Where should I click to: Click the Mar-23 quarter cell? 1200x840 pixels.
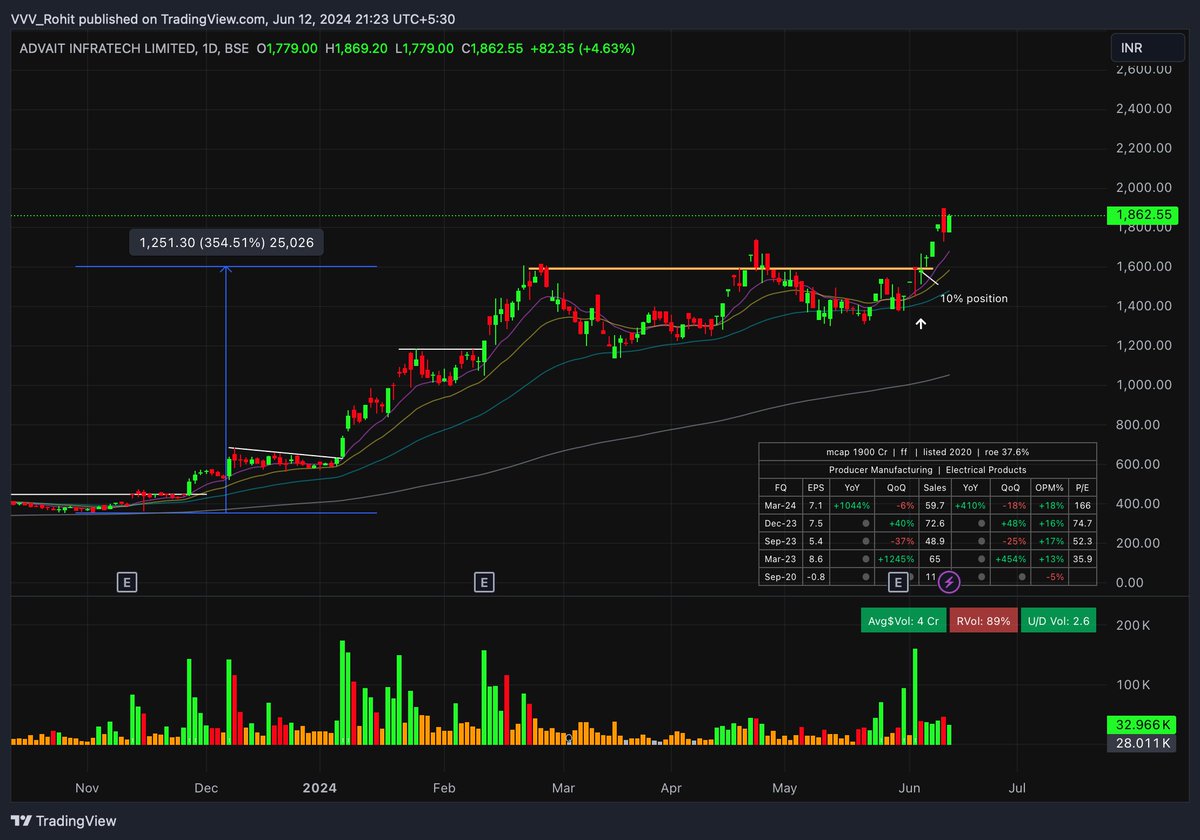780,559
